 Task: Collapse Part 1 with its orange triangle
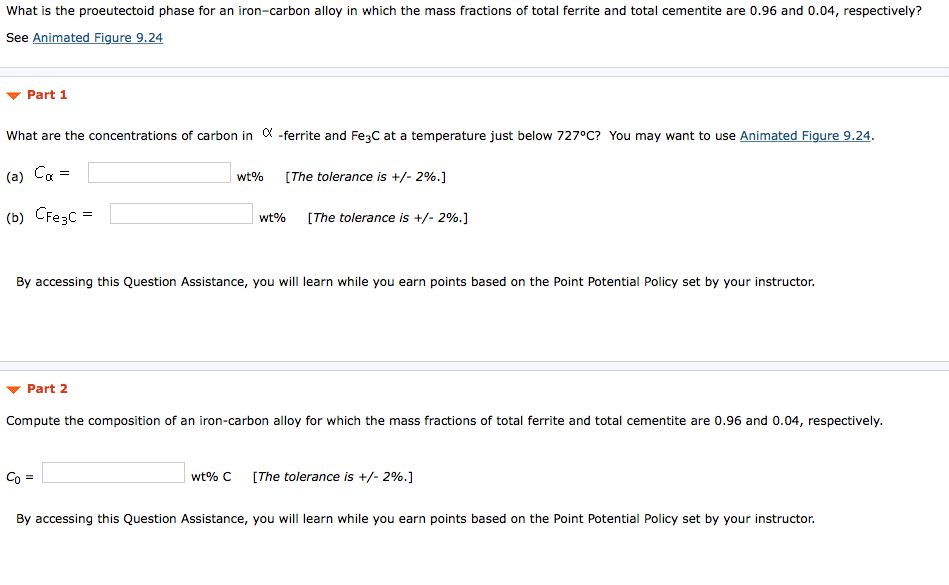[13, 95]
